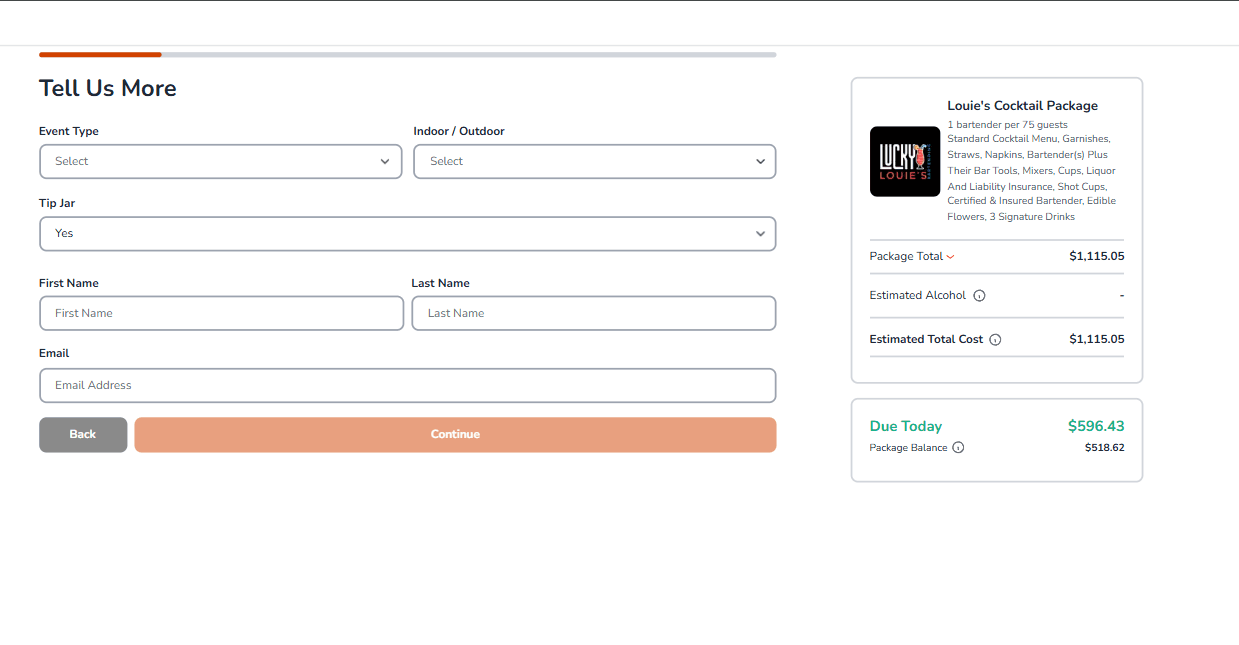Go back with the Back button
1239x645 pixels.
(83, 434)
